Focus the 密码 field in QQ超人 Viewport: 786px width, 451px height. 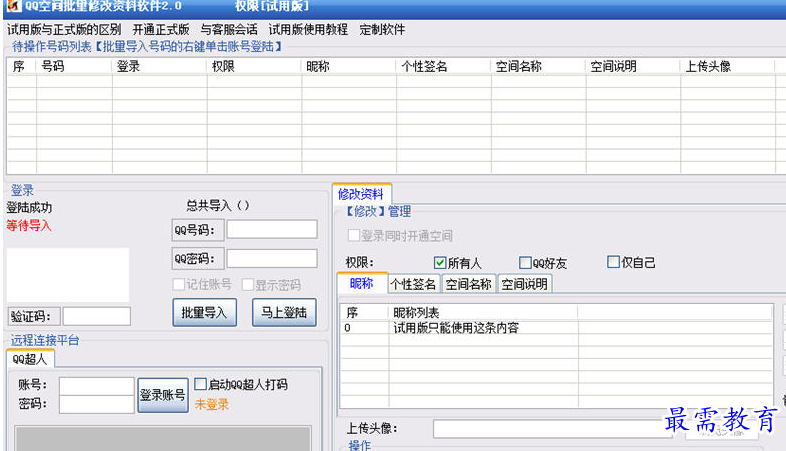(97, 404)
